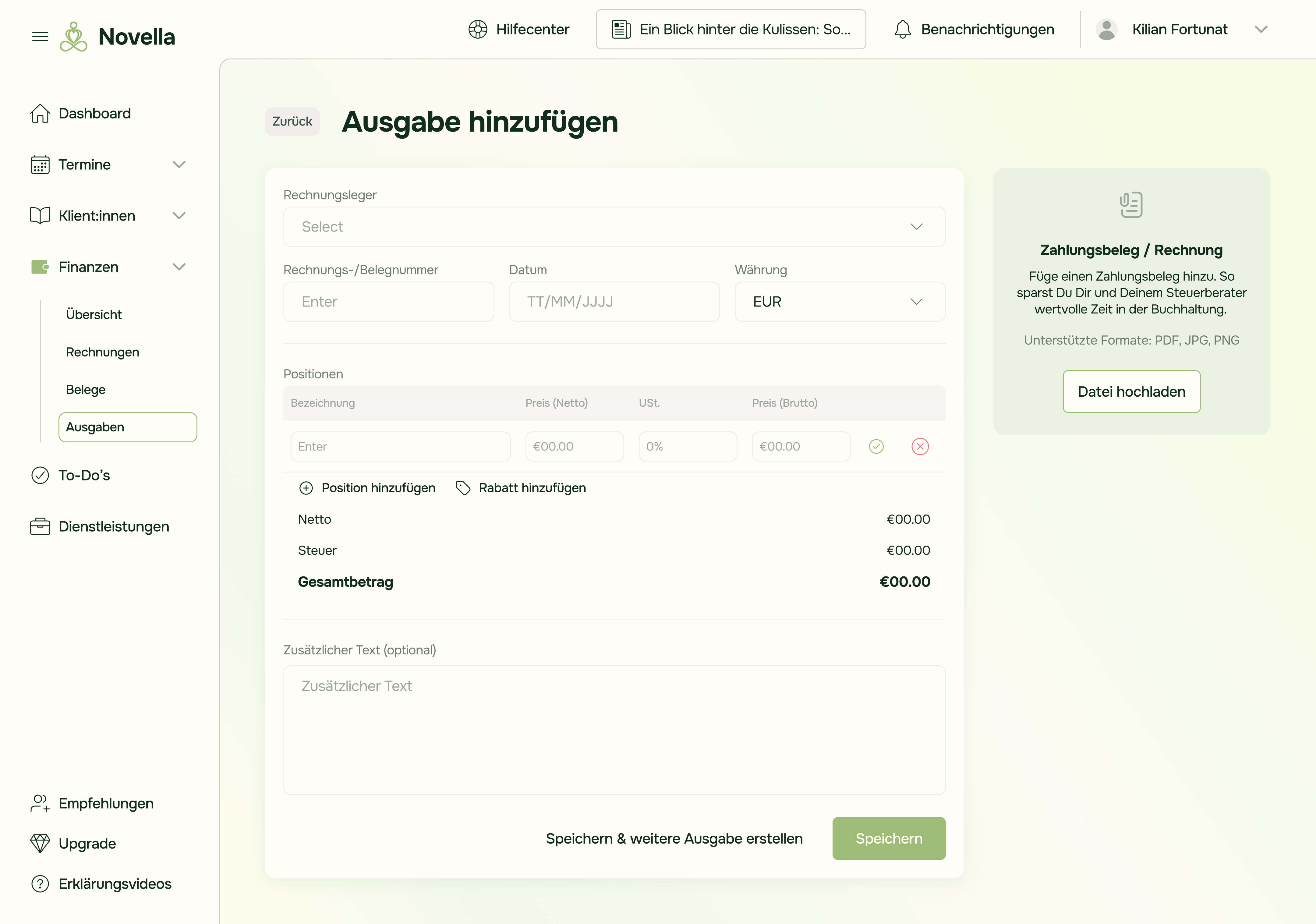
Task: Confirm position with green checkmark icon
Action: click(876, 447)
